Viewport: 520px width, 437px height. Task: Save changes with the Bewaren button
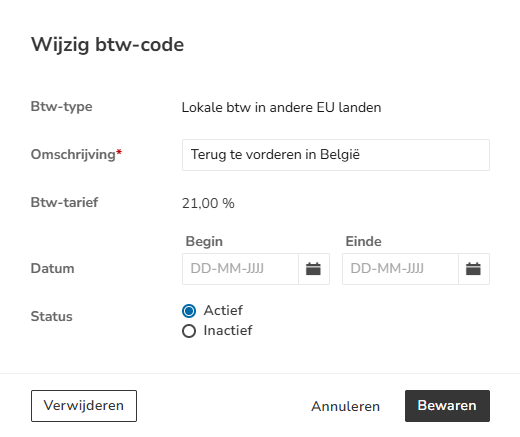[447, 406]
